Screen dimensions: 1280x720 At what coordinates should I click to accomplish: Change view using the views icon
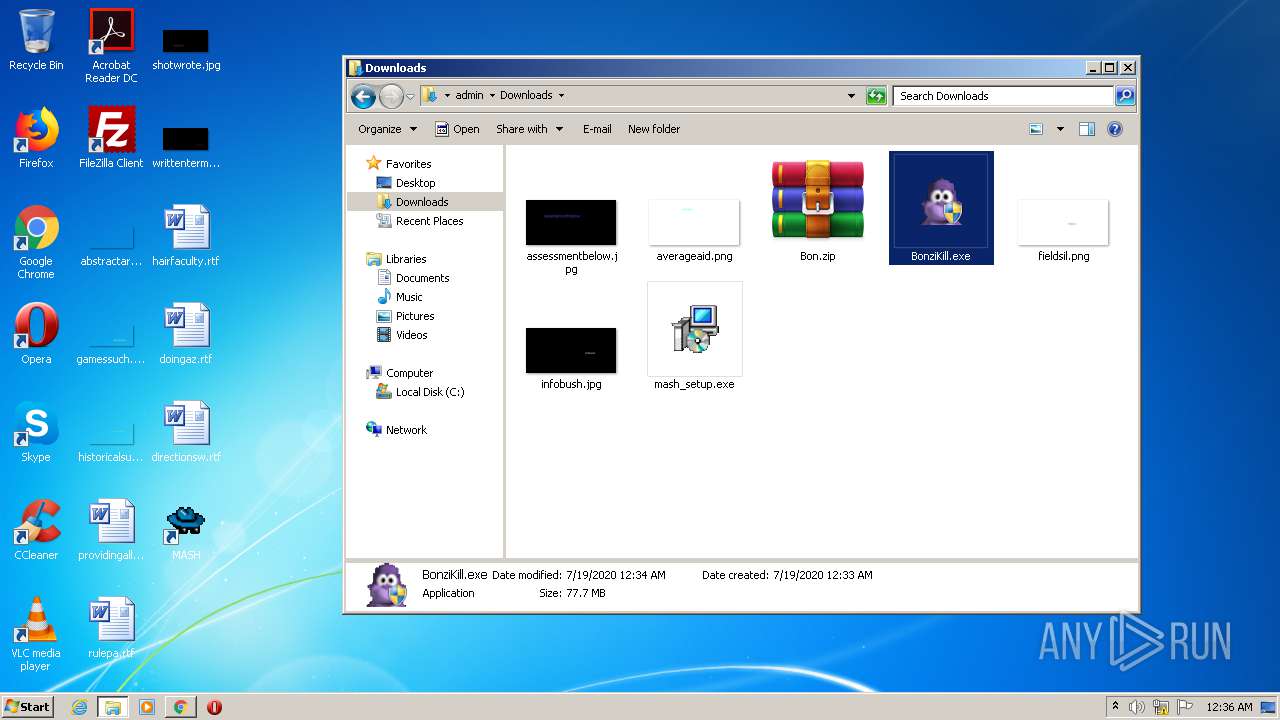click(1036, 129)
